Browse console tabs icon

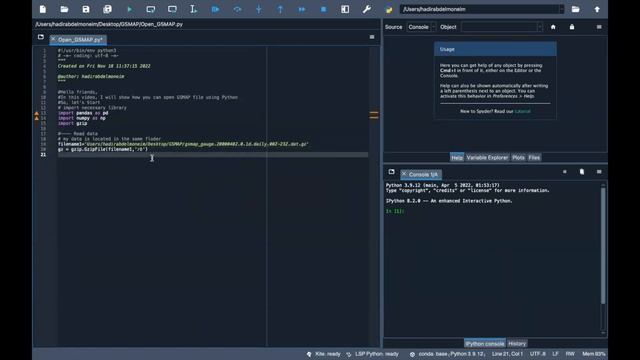391,172
